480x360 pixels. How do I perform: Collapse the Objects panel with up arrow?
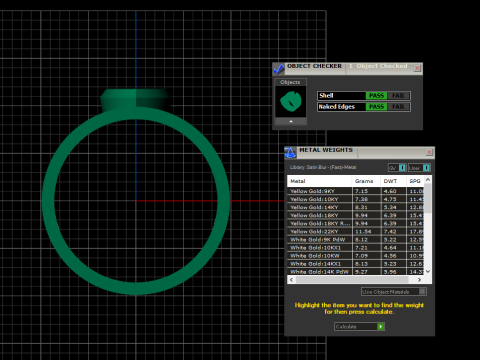[x=291, y=121]
